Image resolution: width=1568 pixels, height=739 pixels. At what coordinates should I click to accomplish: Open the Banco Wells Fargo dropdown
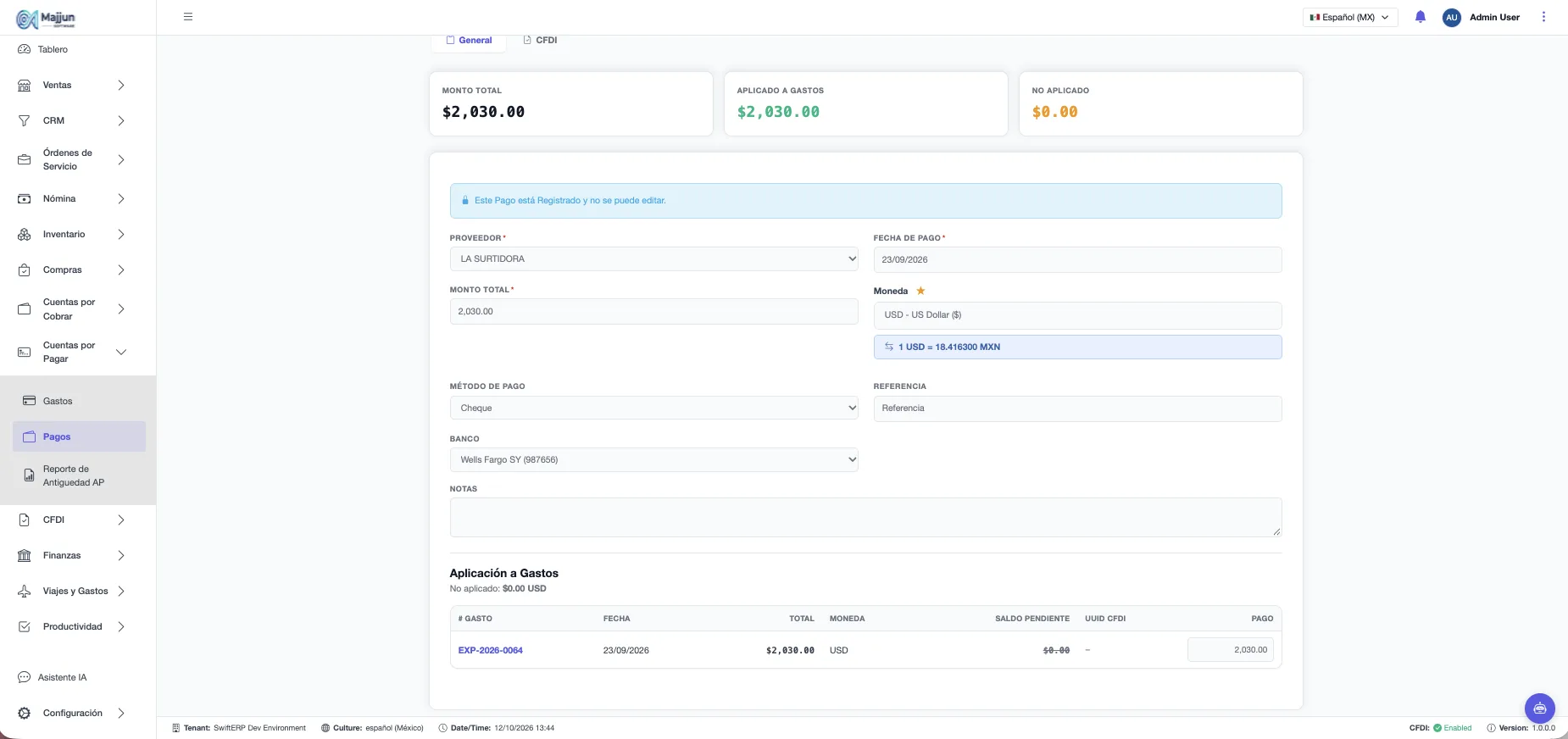click(653, 459)
